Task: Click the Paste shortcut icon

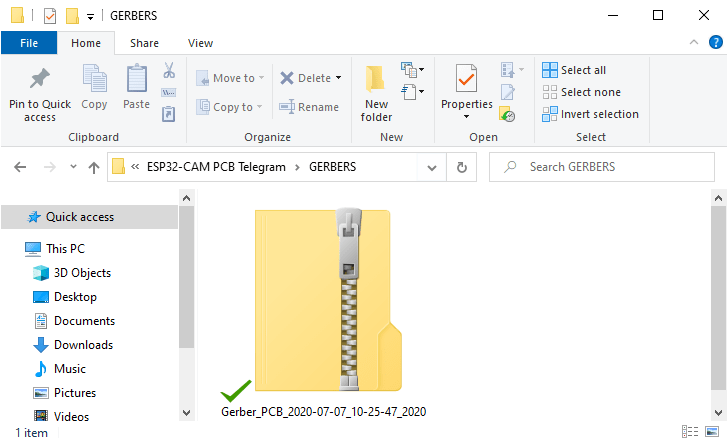Action: [169, 114]
